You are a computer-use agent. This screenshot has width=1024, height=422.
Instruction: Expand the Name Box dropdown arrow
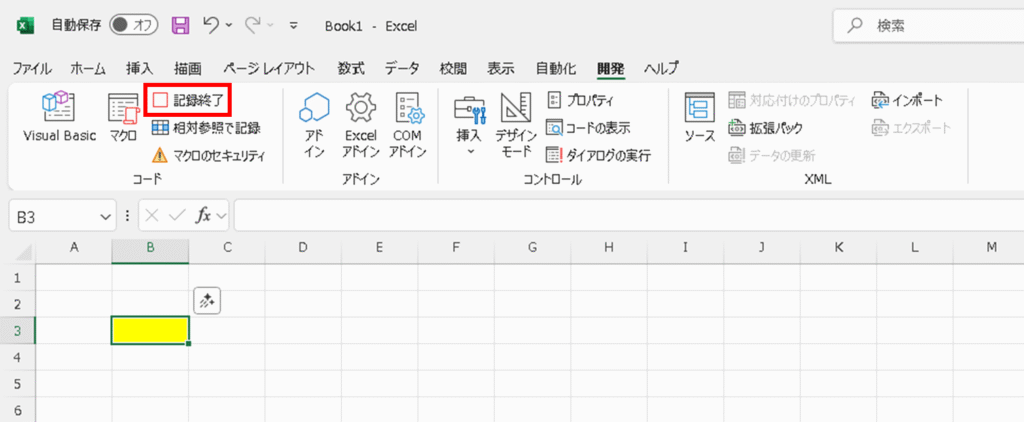point(104,217)
